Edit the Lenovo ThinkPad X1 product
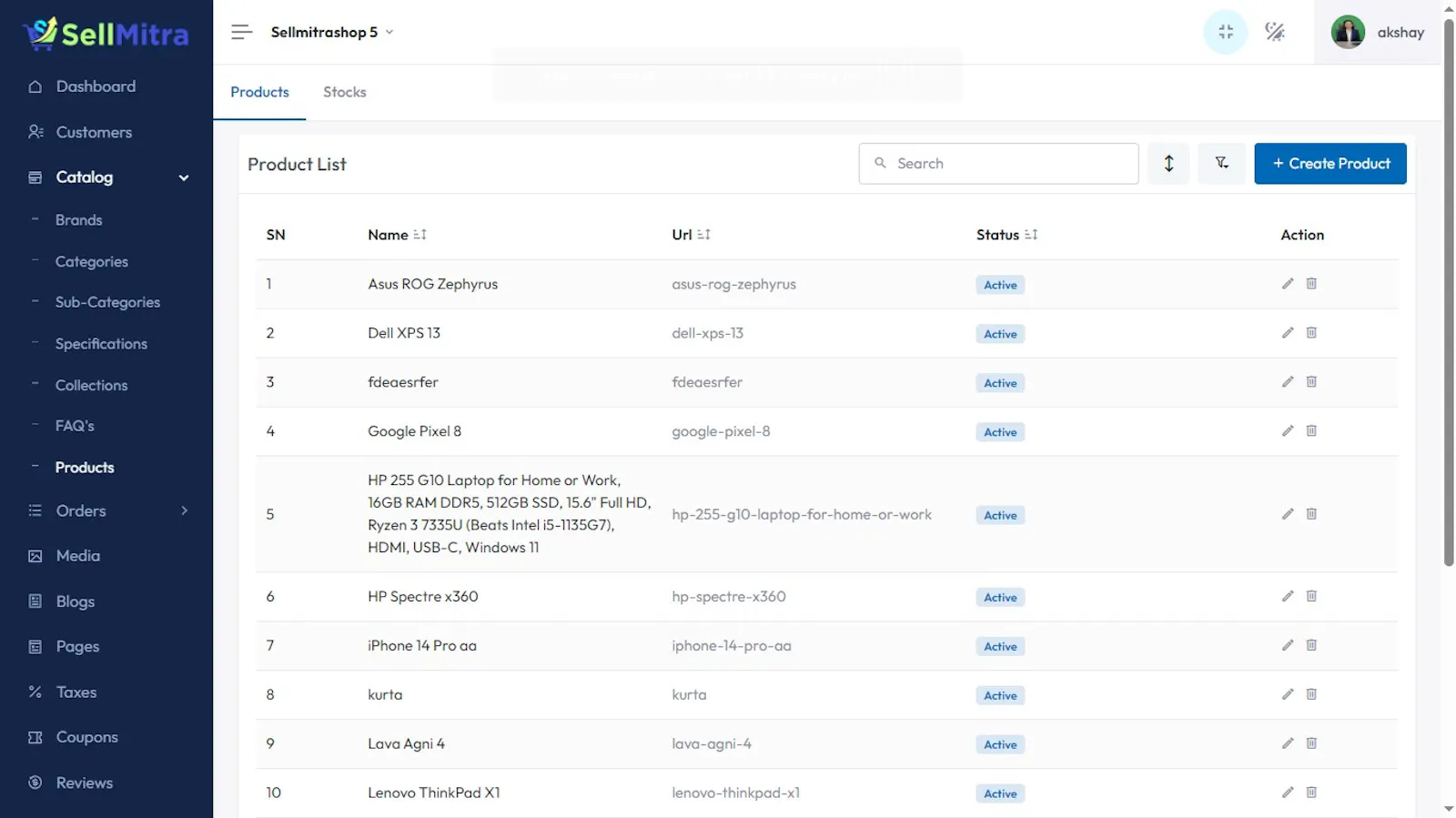 pyautogui.click(x=1288, y=793)
